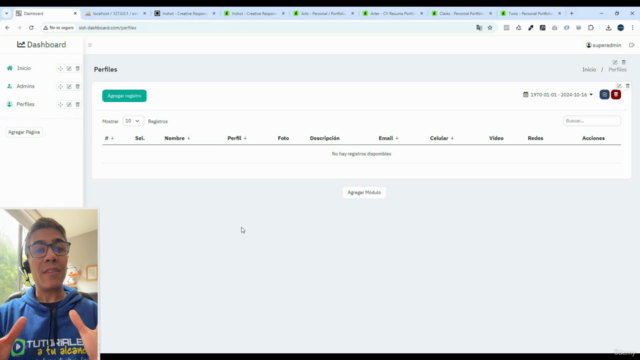The image size is (640, 360).
Task: Open the Admins sidebar page
Action: 25,86
